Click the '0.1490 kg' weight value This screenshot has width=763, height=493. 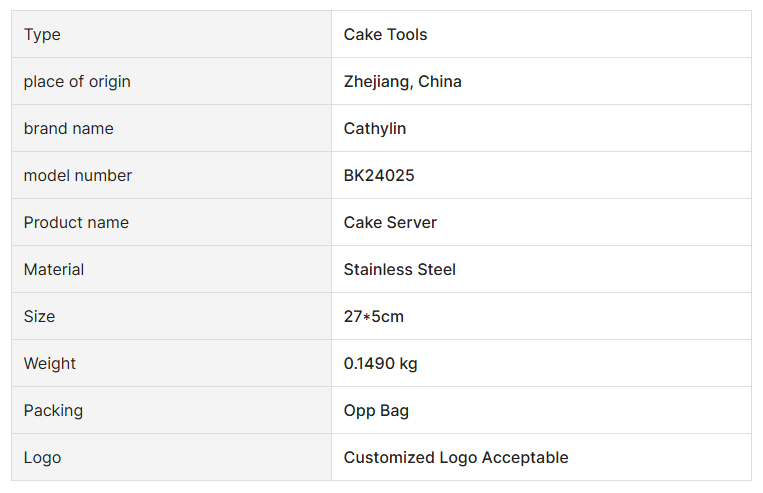tap(380, 364)
